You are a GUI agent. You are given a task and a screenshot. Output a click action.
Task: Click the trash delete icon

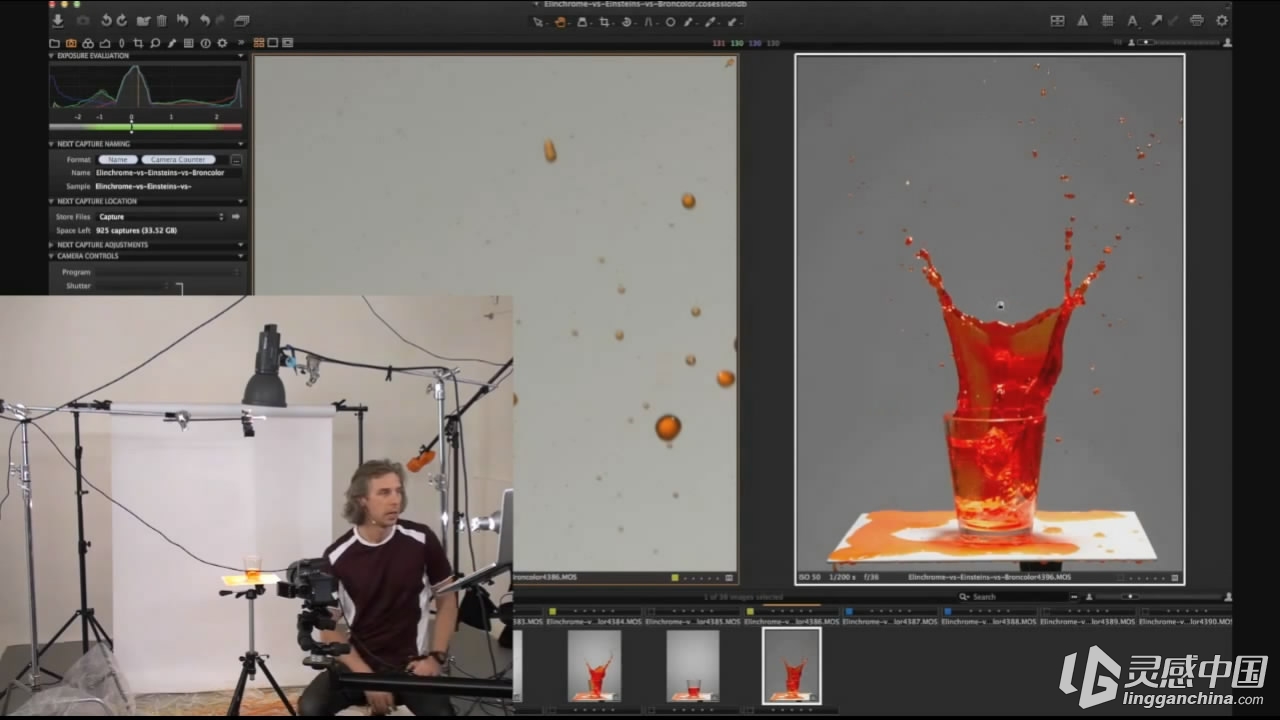pos(162,20)
